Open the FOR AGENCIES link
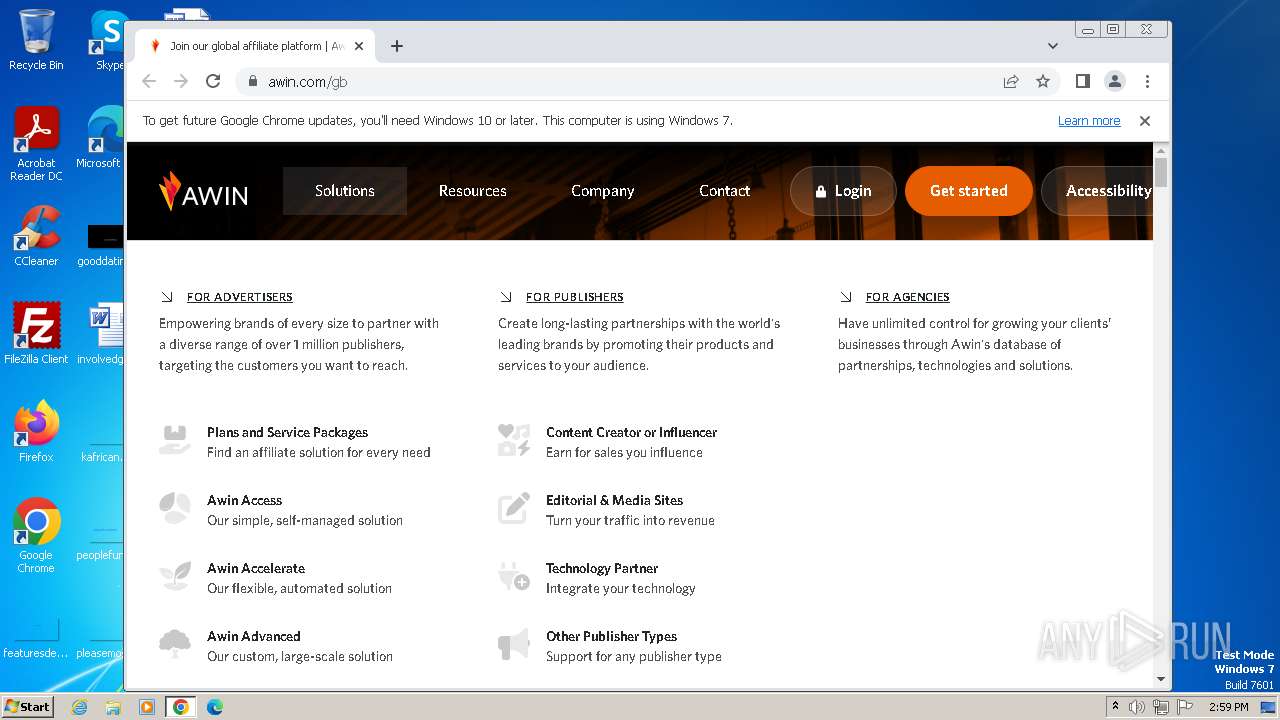1280x720 pixels. [908, 297]
